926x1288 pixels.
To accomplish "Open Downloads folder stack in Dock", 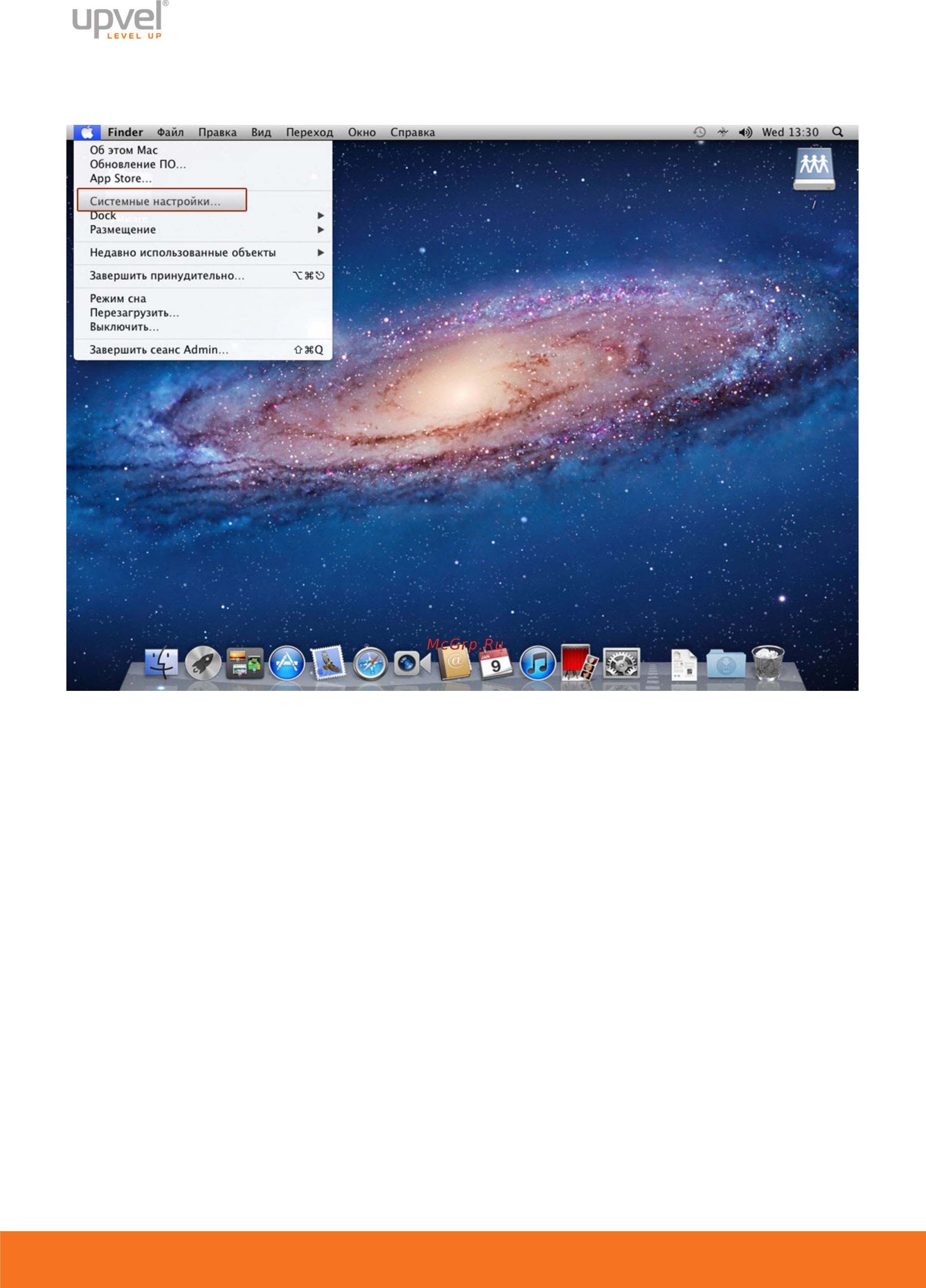I will click(726, 664).
